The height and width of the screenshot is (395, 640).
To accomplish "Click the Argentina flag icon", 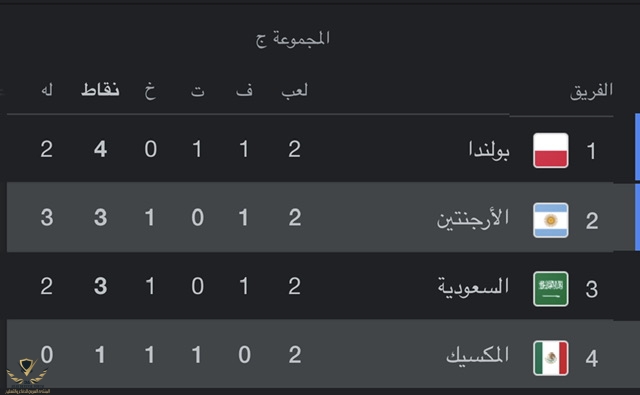I will pyautogui.click(x=551, y=220).
